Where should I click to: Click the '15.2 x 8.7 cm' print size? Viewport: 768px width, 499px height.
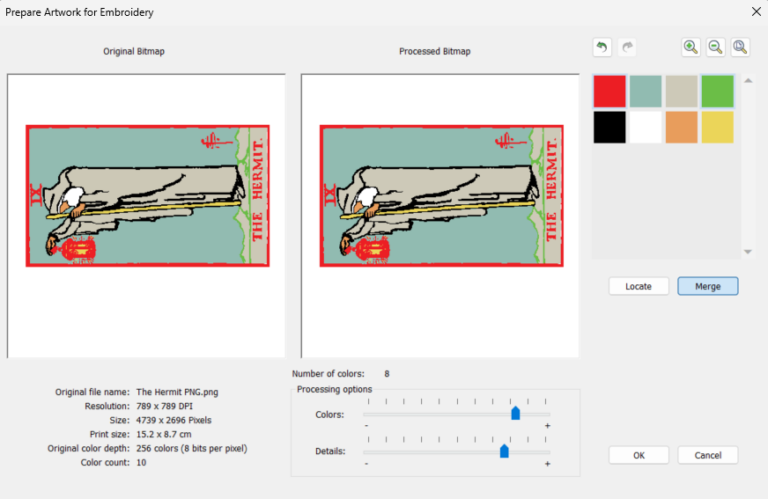click(x=164, y=434)
